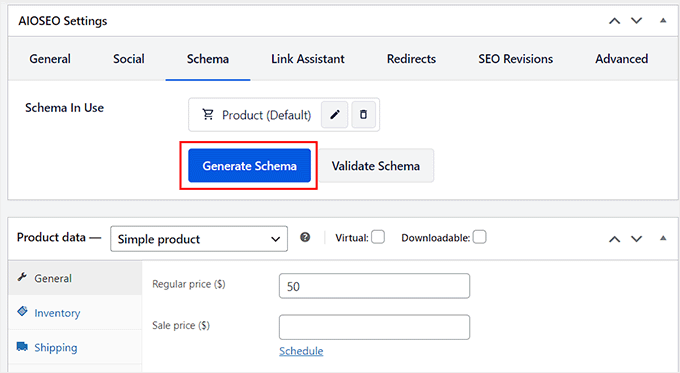Open the Shipping section
This screenshot has height=373, width=680.
coord(75,347)
